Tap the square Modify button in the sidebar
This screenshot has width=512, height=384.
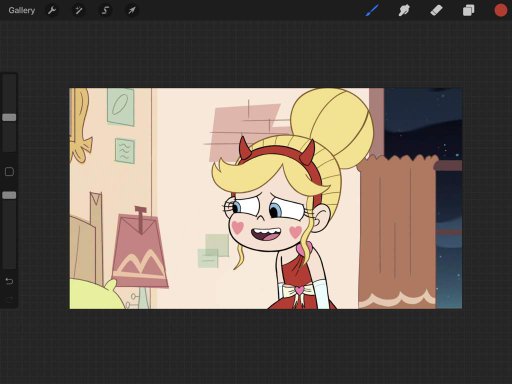coord(9,172)
